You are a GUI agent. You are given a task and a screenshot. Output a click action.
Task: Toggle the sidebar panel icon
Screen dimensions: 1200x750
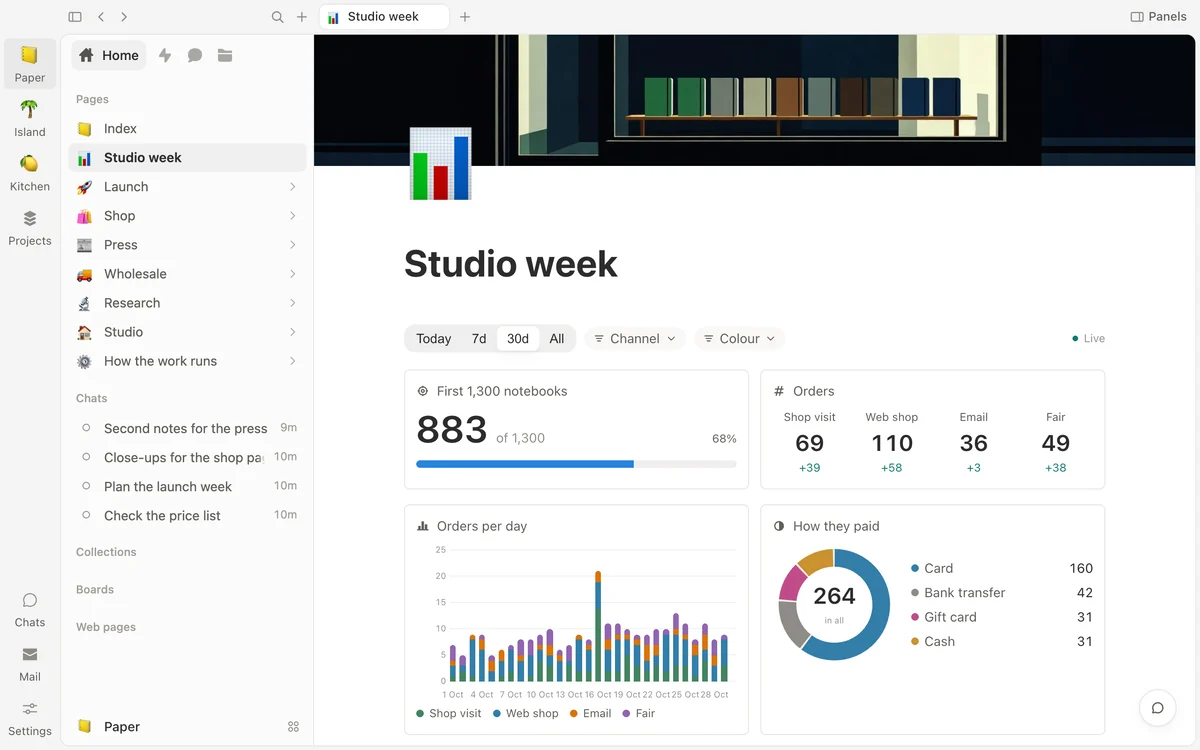point(75,17)
